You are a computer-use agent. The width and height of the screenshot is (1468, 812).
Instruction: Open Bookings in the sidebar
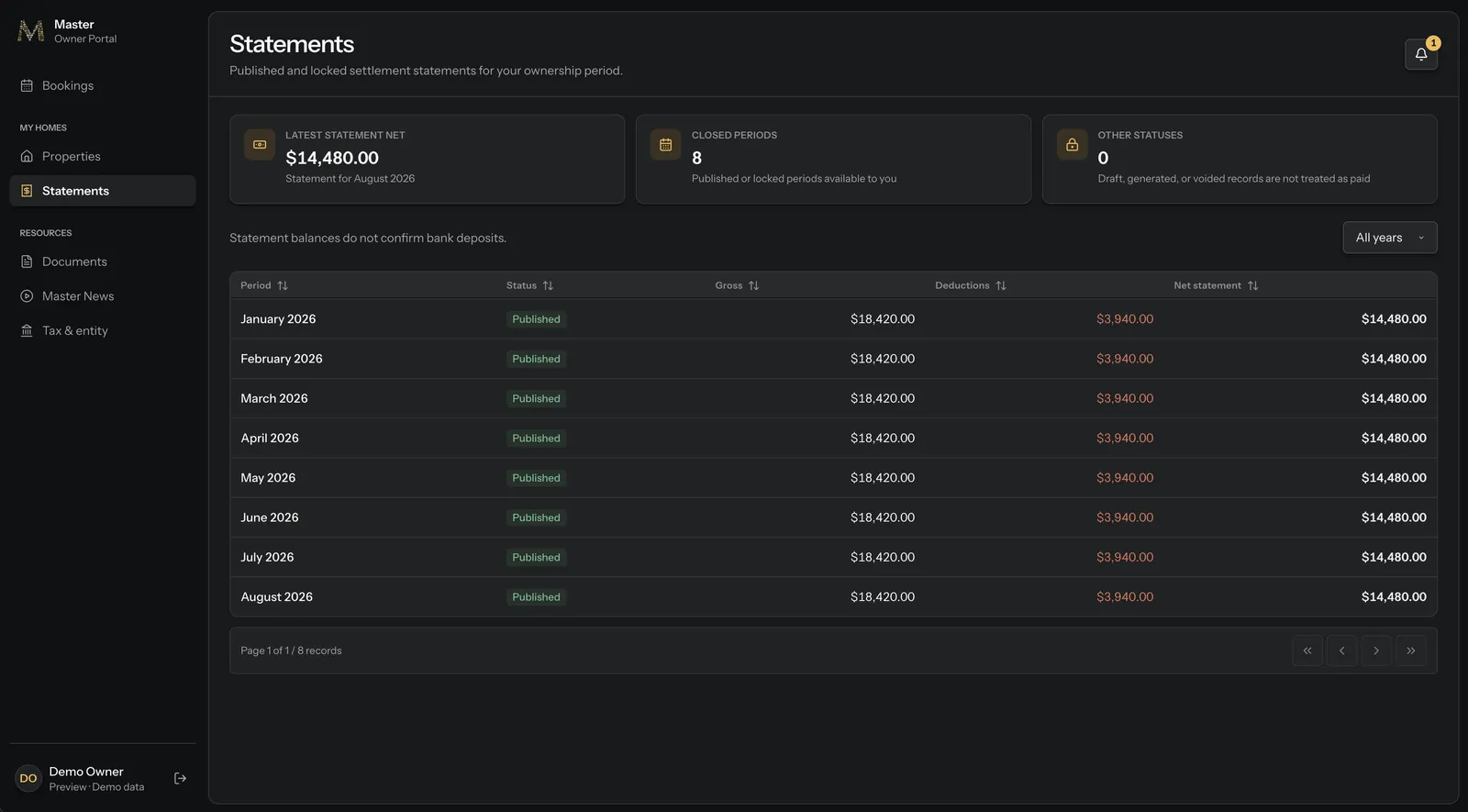pyautogui.click(x=103, y=85)
